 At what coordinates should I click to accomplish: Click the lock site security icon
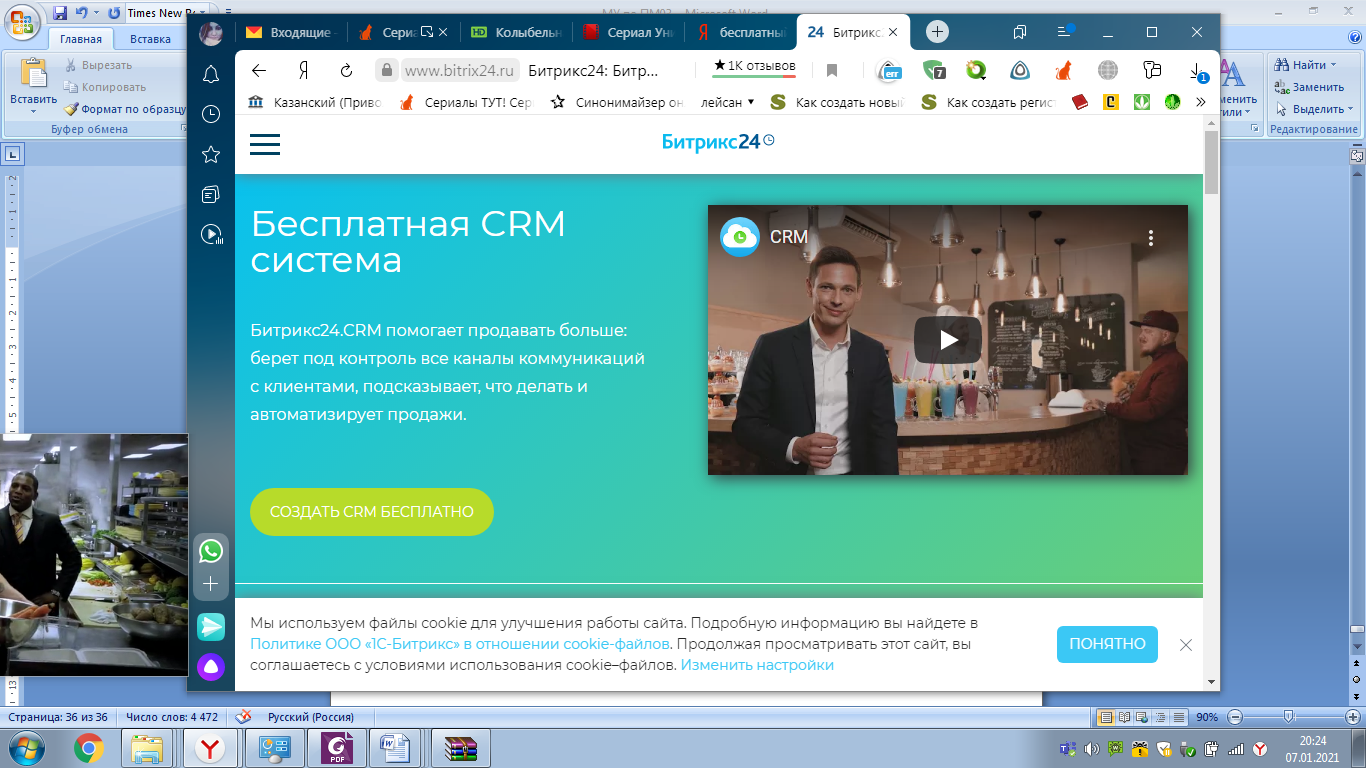tap(386, 70)
